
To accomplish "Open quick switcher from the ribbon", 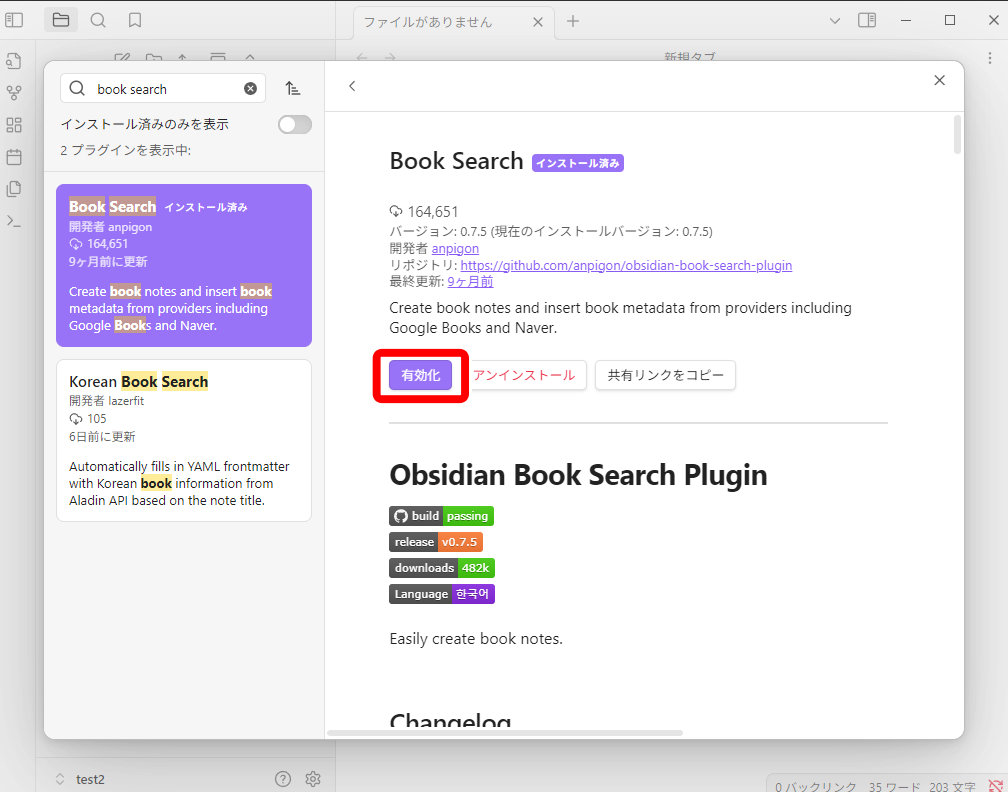I will [14, 61].
